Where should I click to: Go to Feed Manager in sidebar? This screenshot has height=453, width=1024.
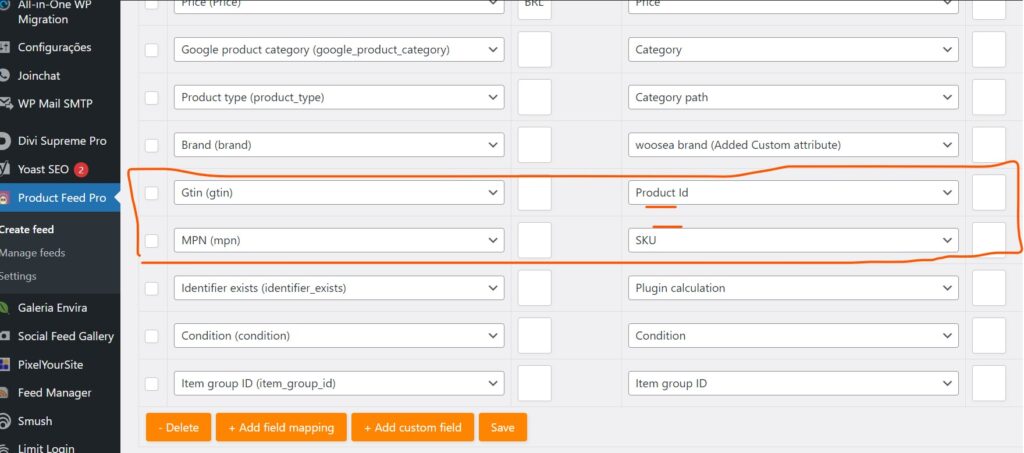pos(54,393)
